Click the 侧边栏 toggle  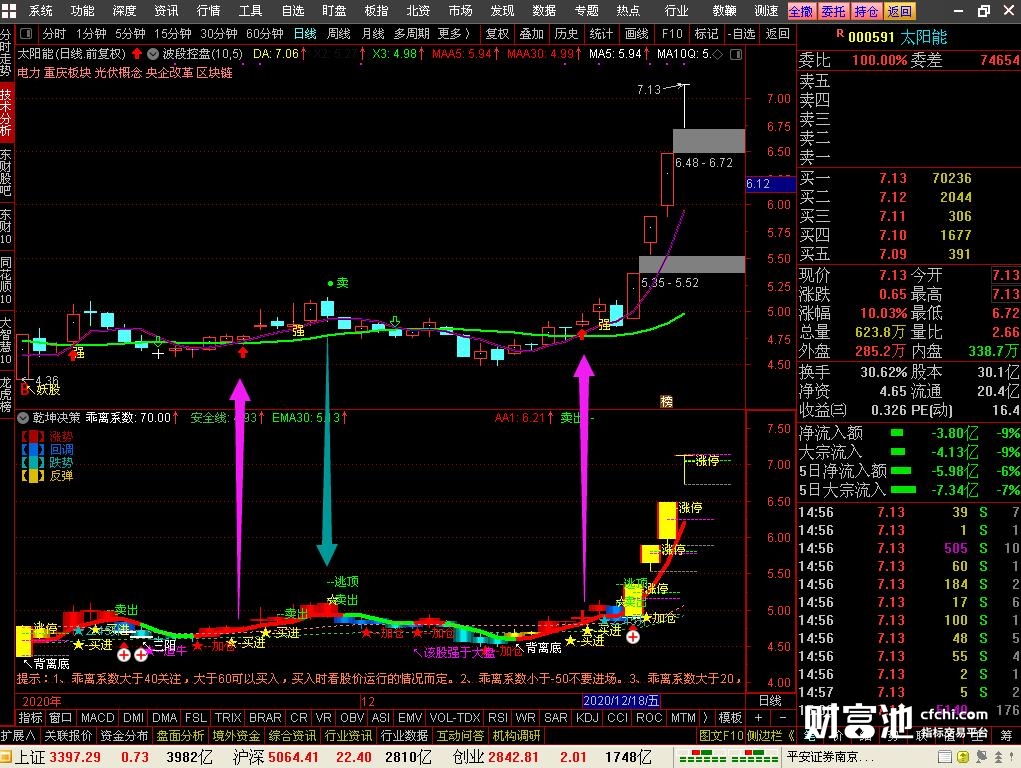click(x=766, y=735)
